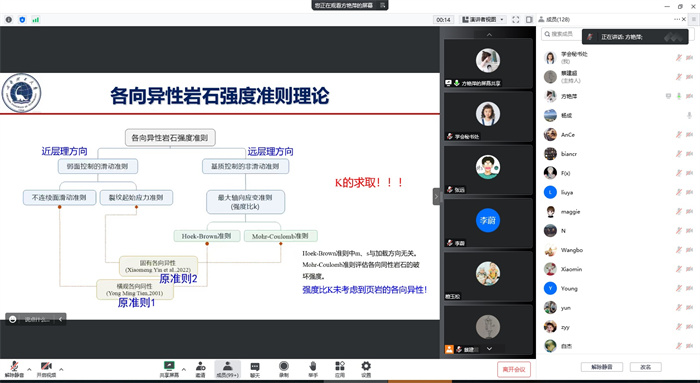Expand the share screen options arrow
Screen dimensions: 700x383
pyautogui.click(x=183, y=369)
